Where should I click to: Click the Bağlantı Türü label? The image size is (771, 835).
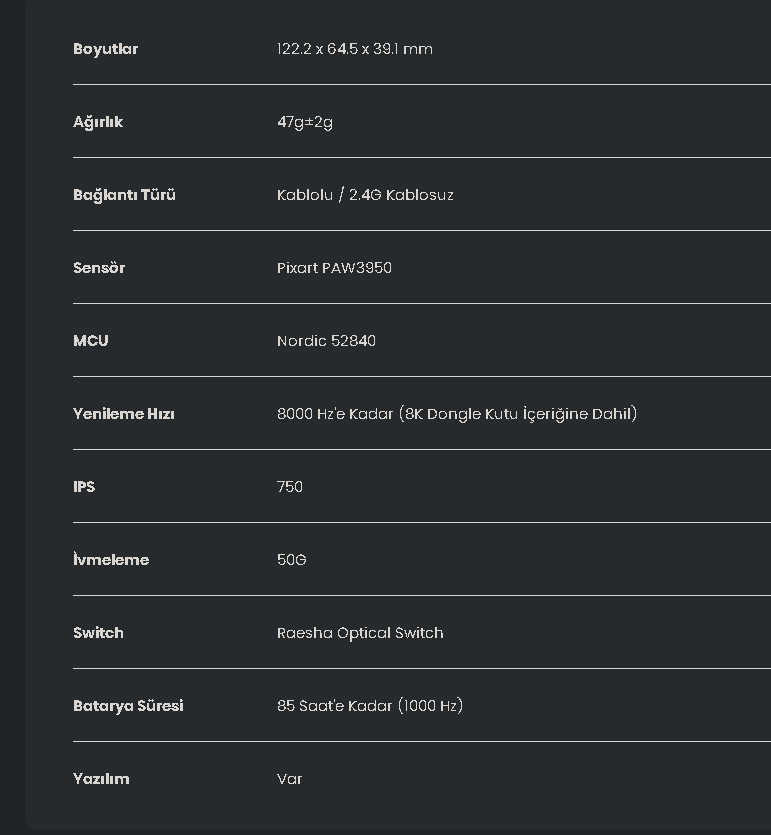124,195
